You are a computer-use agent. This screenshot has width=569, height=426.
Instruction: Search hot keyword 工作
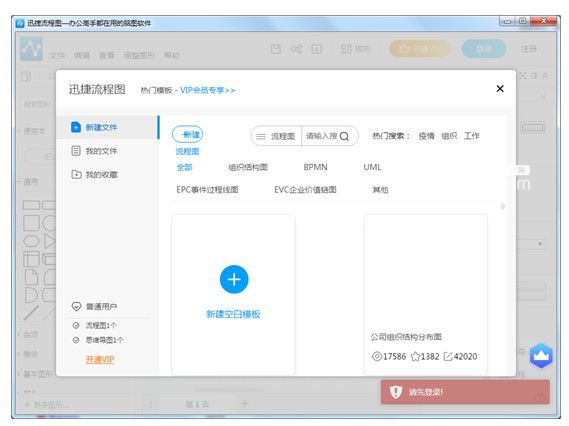(x=471, y=136)
